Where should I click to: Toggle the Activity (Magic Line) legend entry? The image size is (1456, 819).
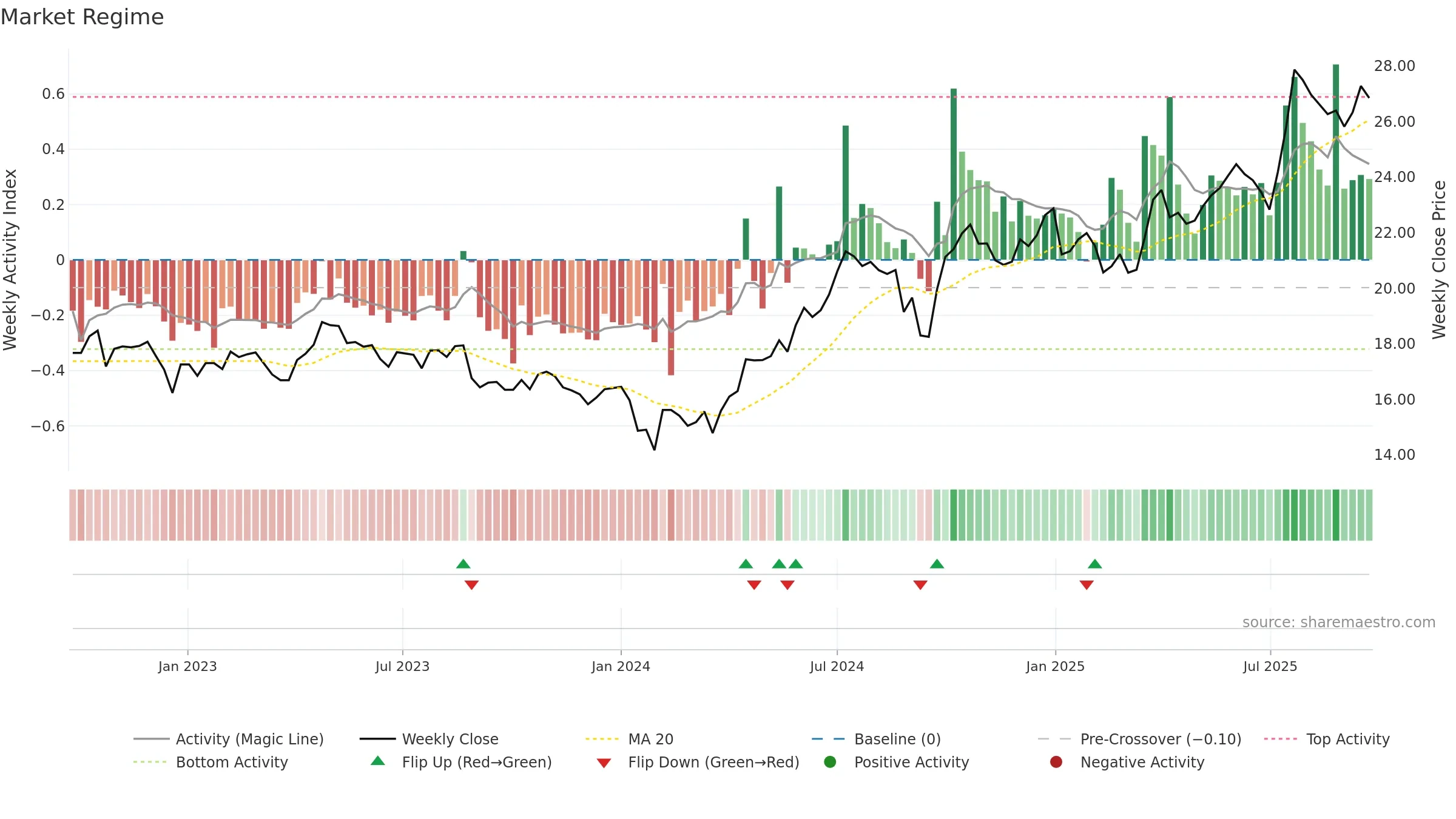click(229, 739)
